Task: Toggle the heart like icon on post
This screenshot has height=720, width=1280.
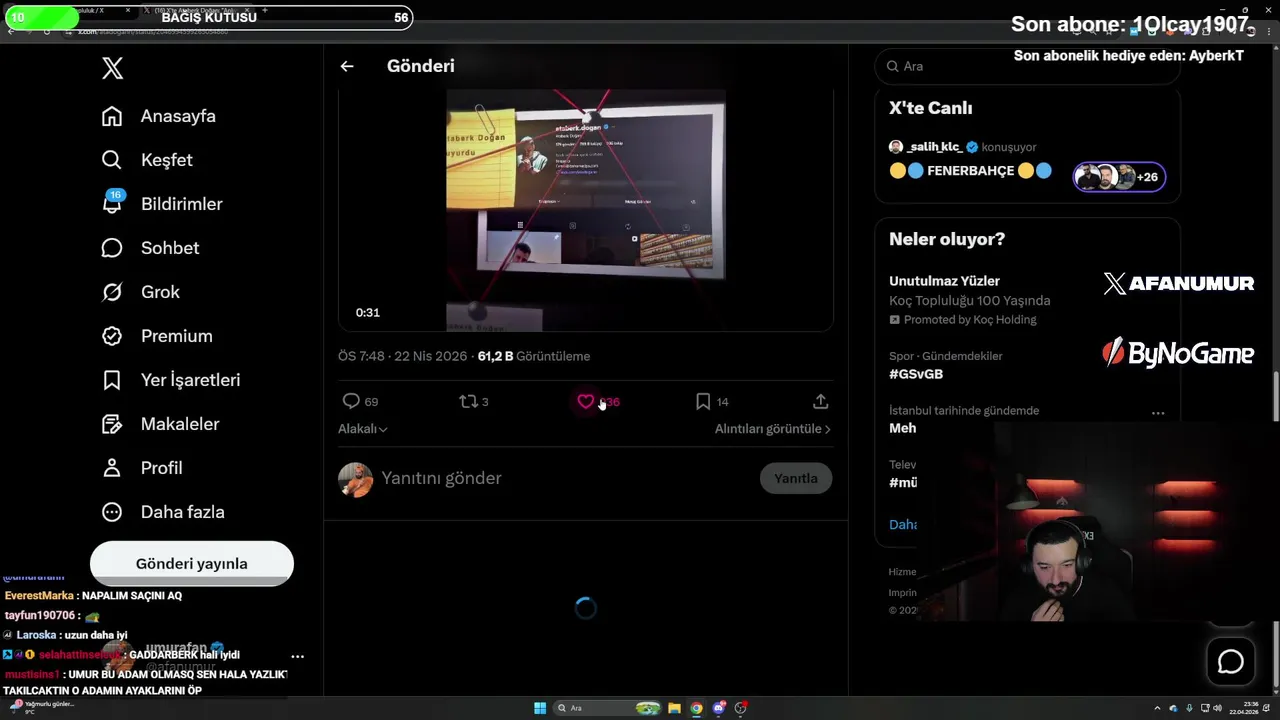Action: [586, 401]
